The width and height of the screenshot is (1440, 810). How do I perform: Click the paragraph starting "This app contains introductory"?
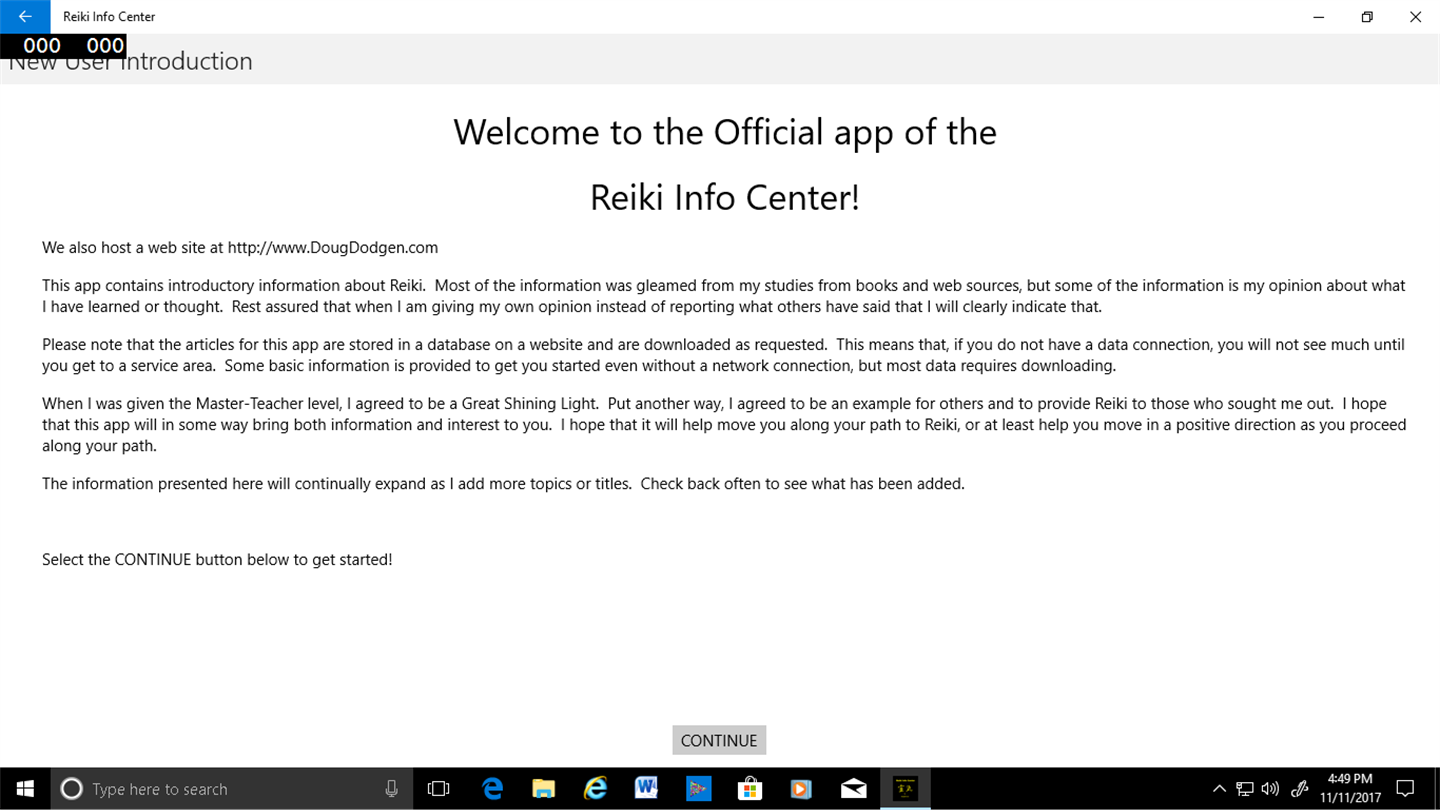click(724, 296)
